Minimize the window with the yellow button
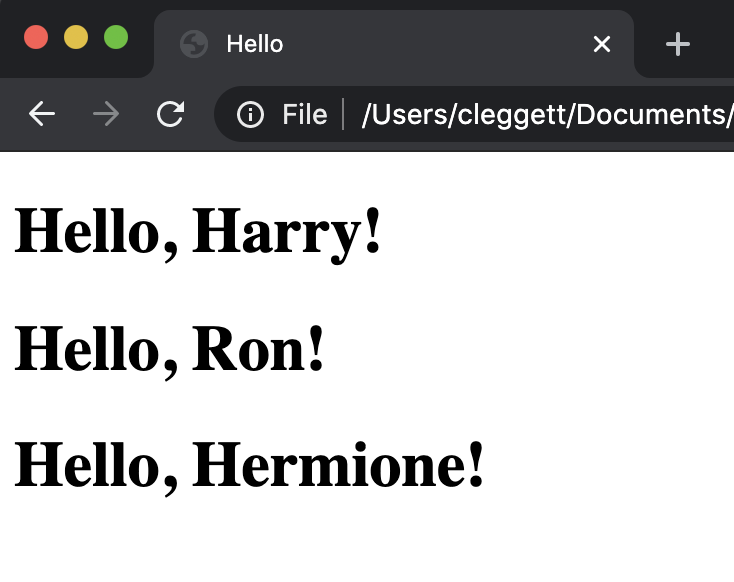Screen dimensions: 734x582 pyautogui.click(x=76, y=37)
